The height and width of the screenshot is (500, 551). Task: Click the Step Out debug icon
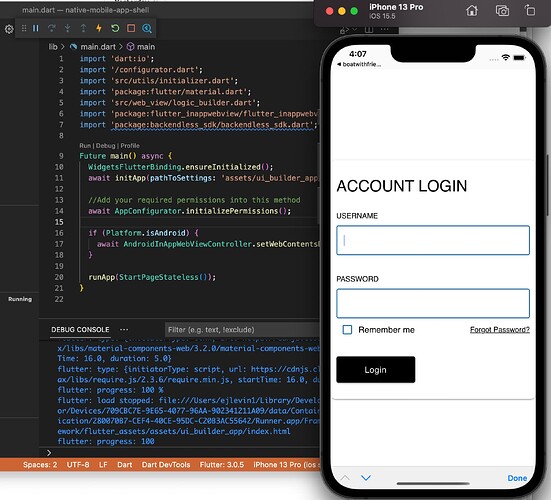coord(83,28)
